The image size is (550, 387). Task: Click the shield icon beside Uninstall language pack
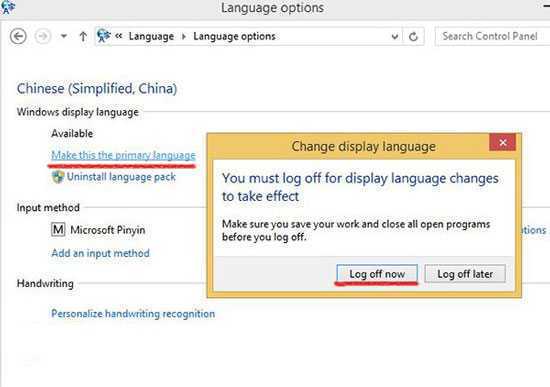58,177
